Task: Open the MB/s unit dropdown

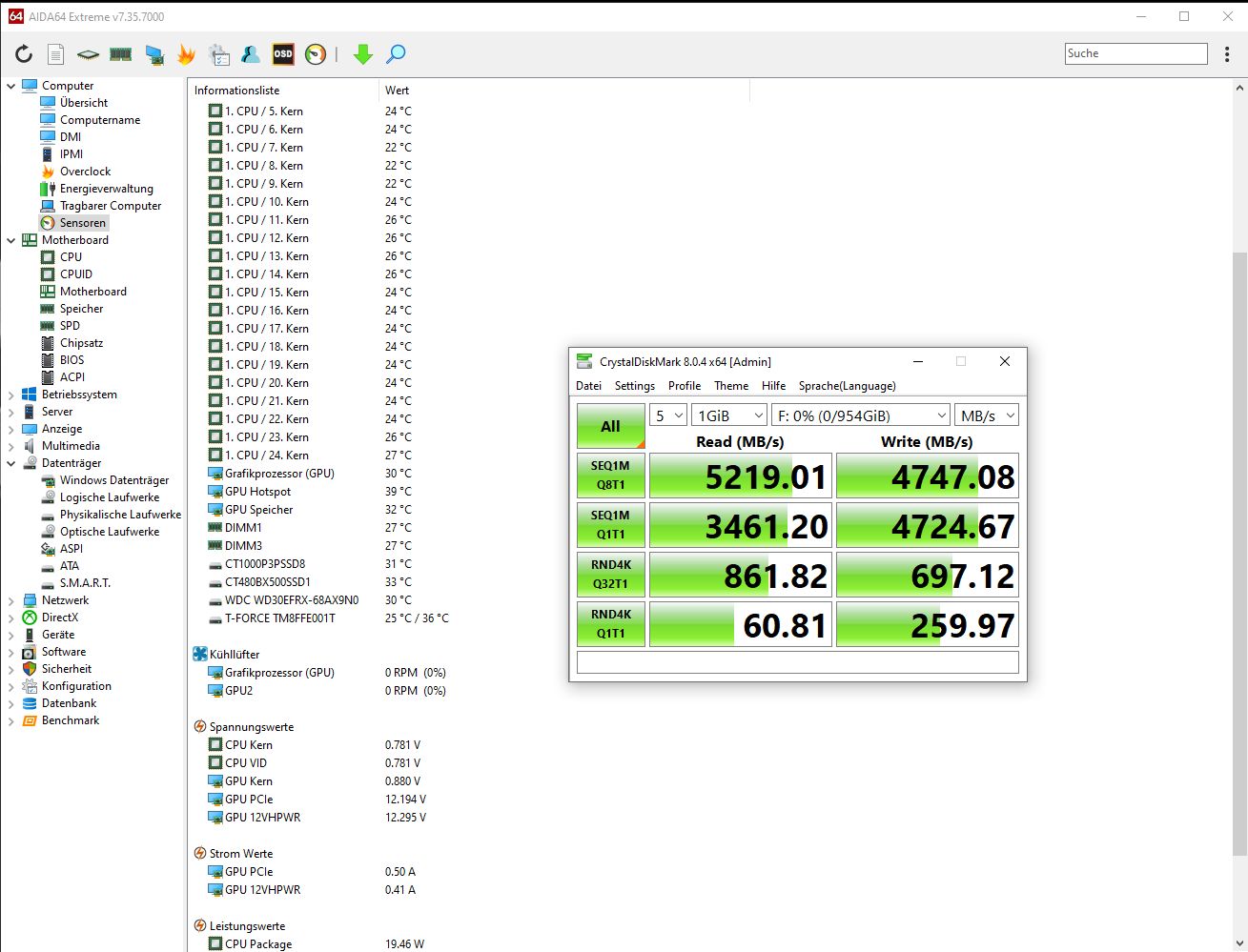Action: (x=987, y=415)
